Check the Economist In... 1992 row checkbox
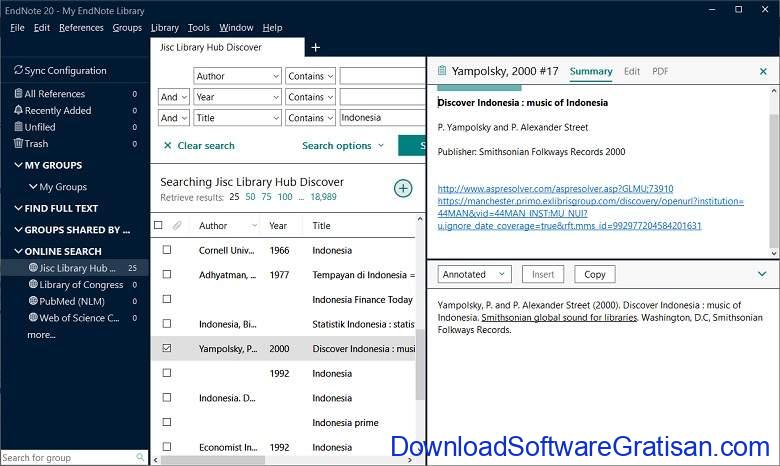This screenshot has height=466, width=780. point(167,447)
